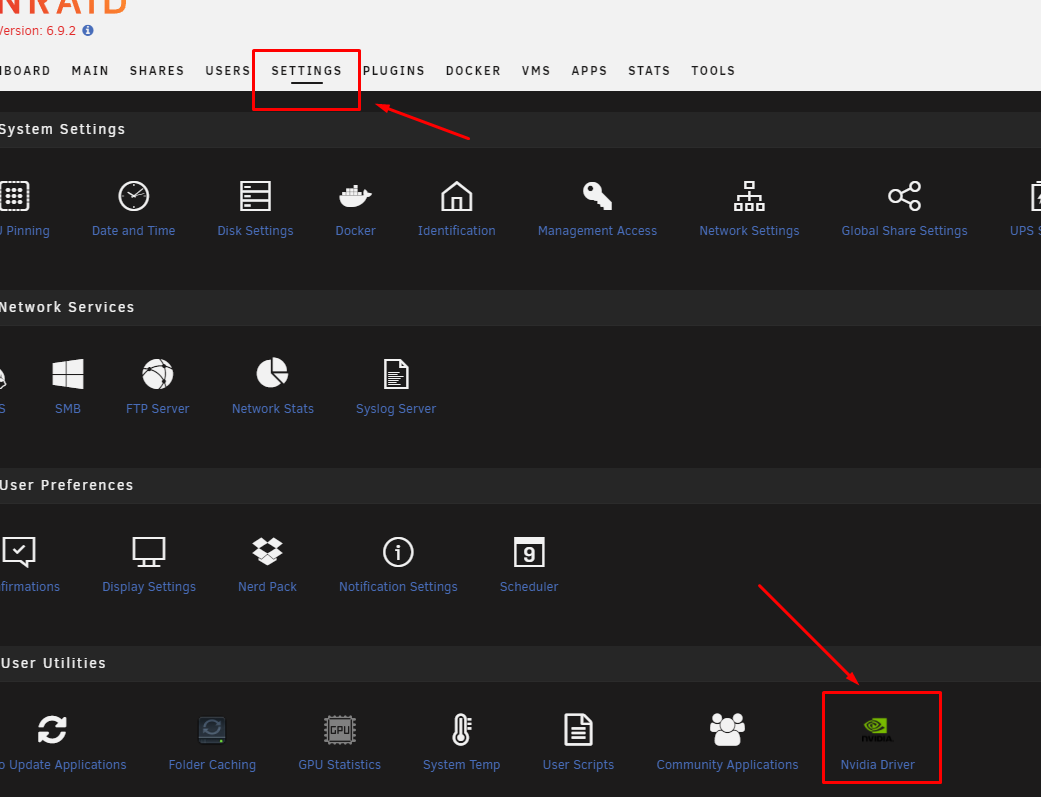This screenshot has width=1041, height=797.
Task: Click the System Settings section header
Action: click(62, 129)
